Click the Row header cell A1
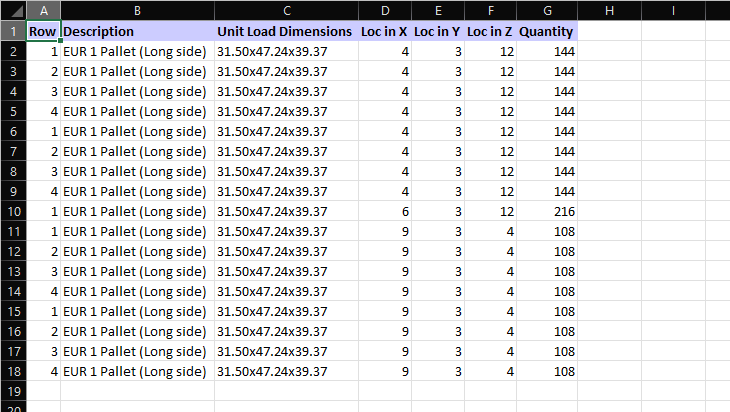730x412 pixels. coord(43,31)
